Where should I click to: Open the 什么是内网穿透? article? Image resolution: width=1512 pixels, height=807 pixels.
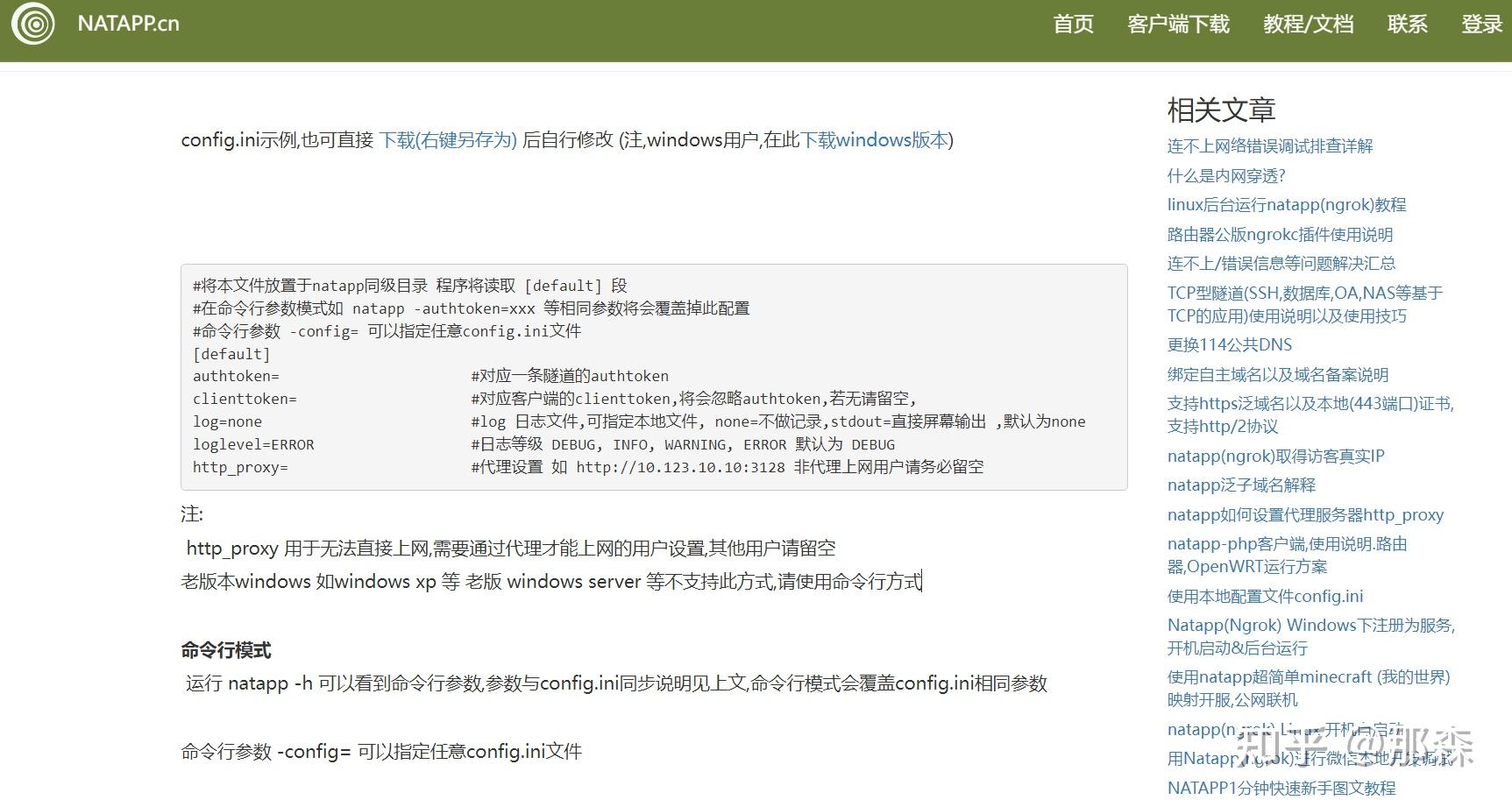coord(1225,176)
